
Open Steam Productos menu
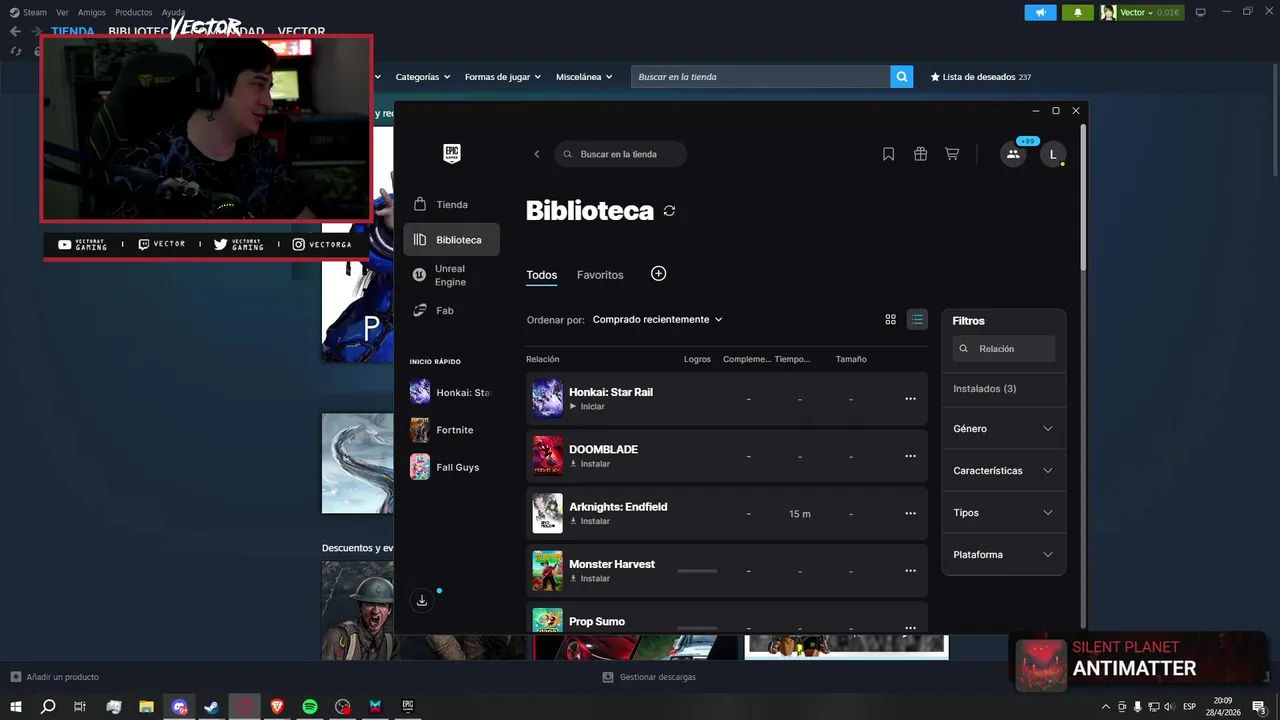coord(133,12)
